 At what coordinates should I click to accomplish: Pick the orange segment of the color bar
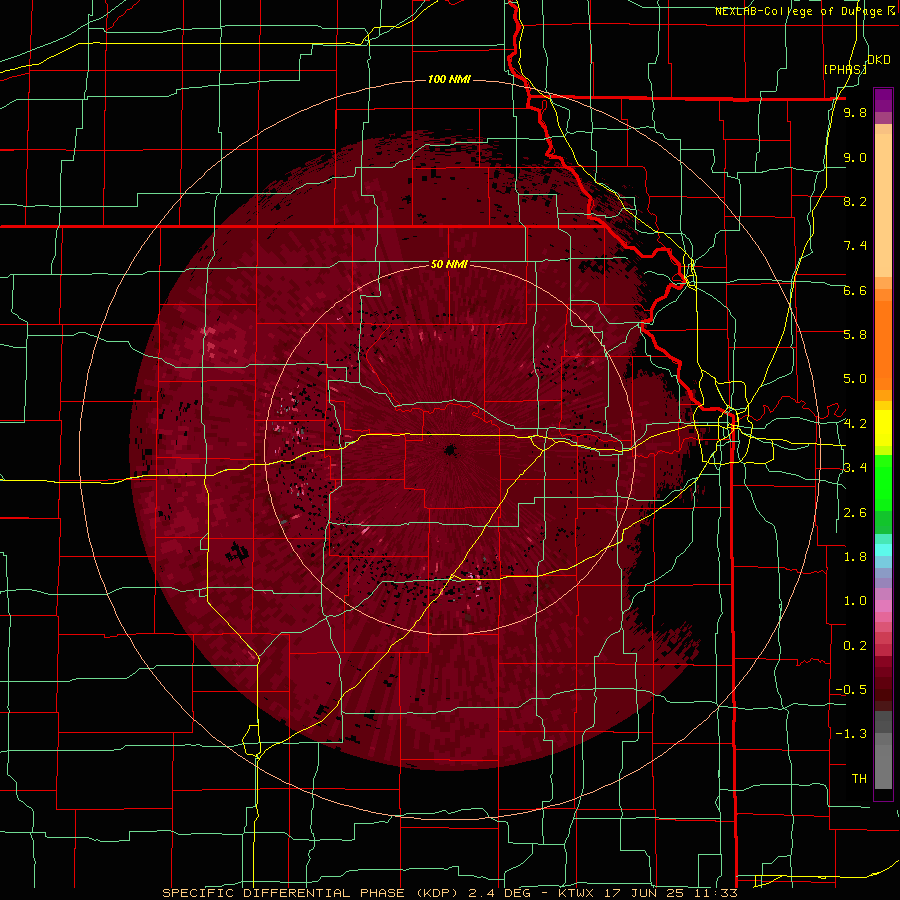(883, 344)
